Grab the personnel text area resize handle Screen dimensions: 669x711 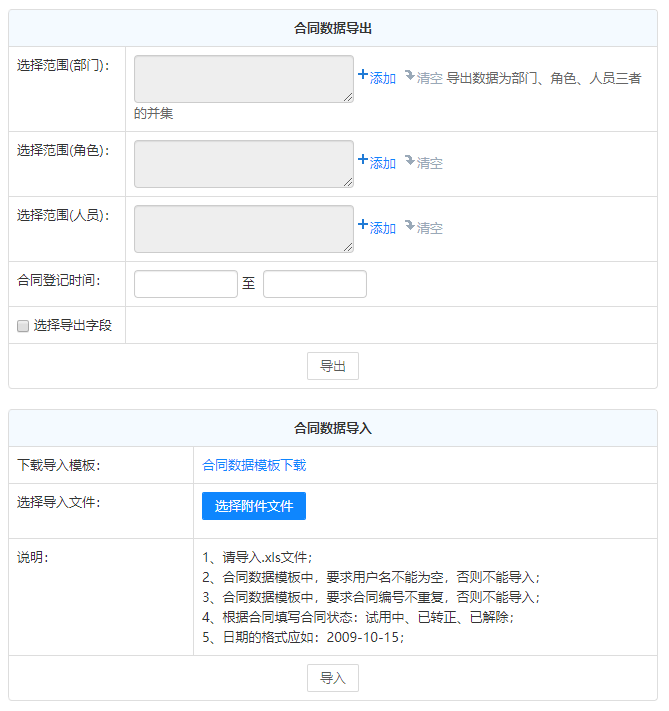(348, 247)
